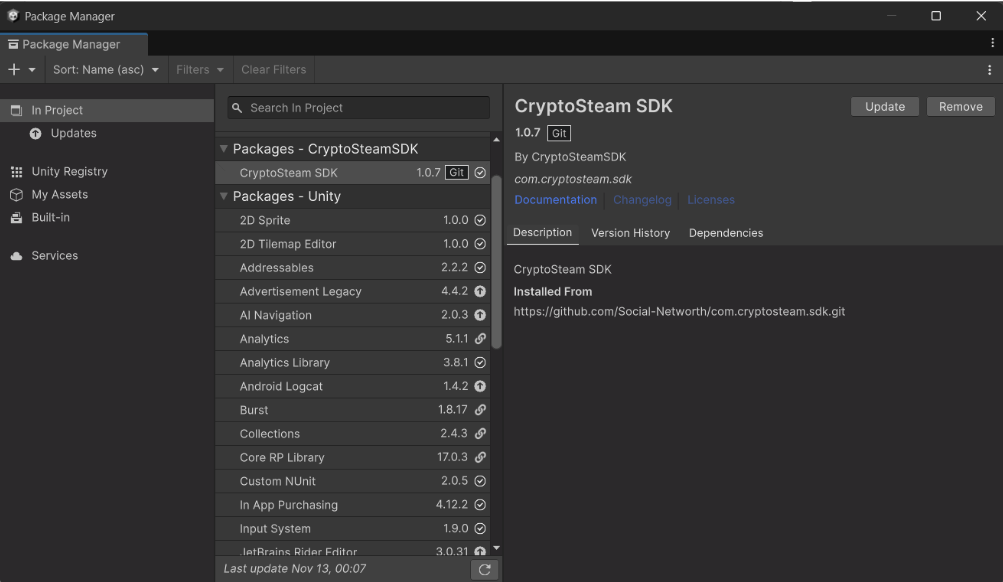1003x582 pixels.
Task: Select the In App Purchasing package
Action: pos(353,504)
